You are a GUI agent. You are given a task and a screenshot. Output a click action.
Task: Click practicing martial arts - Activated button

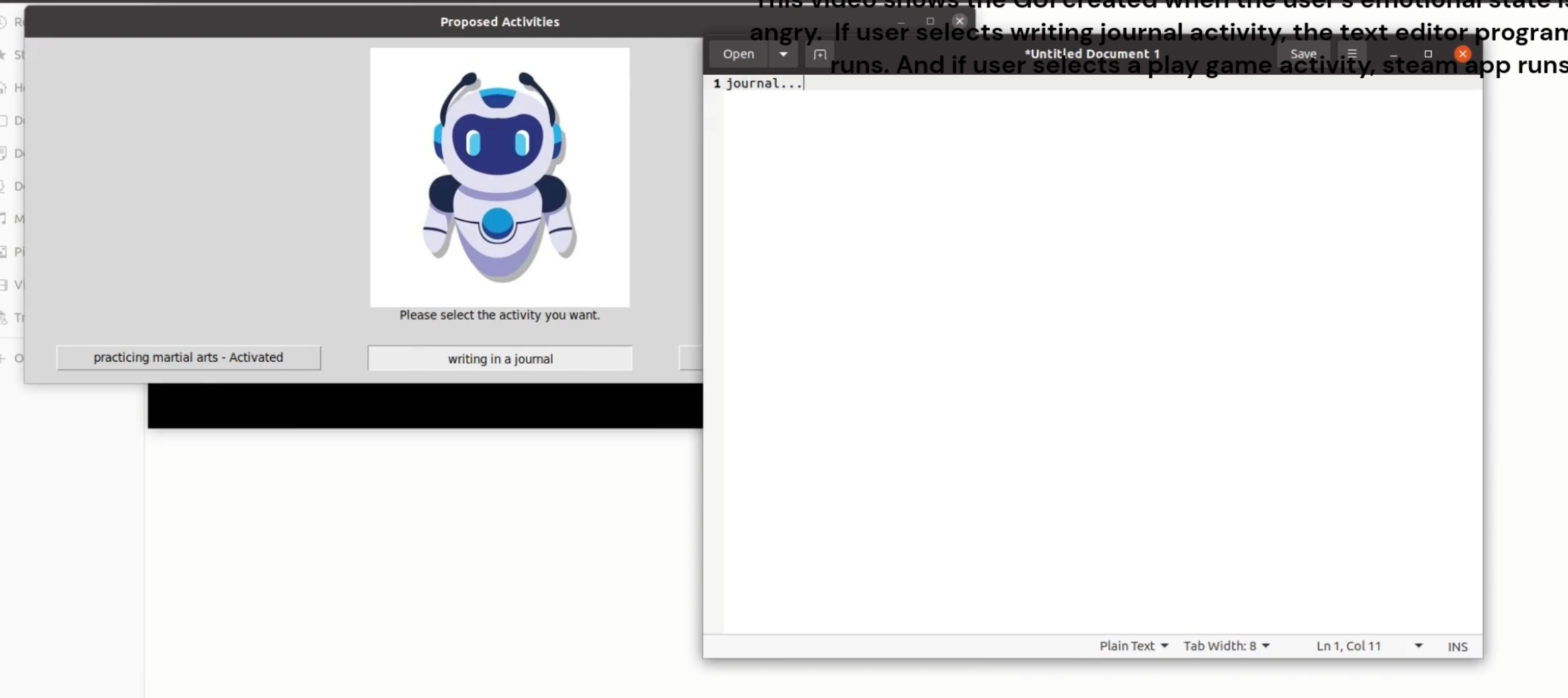[188, 358]
